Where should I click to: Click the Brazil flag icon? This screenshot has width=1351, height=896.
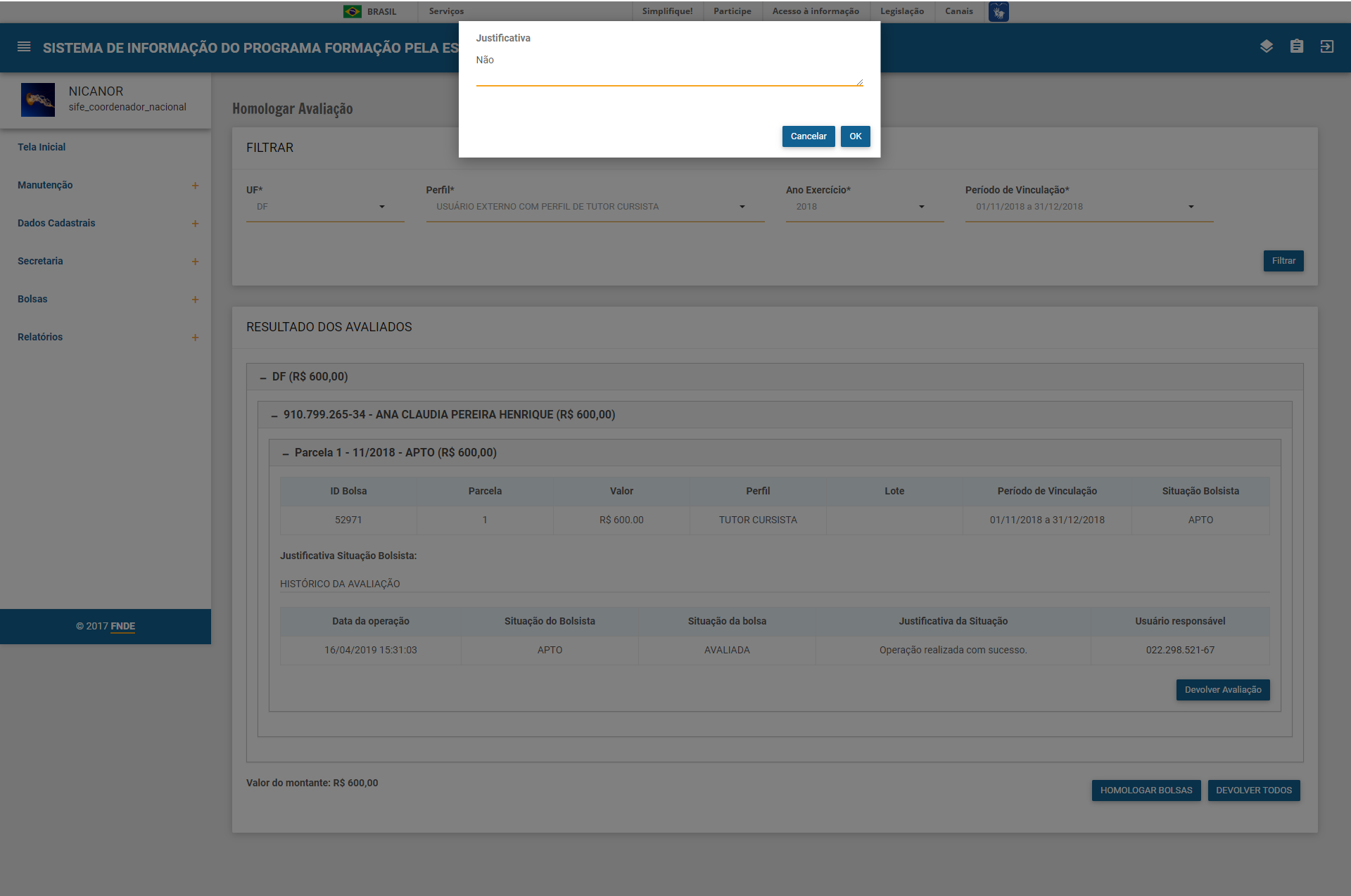[353, 11]
